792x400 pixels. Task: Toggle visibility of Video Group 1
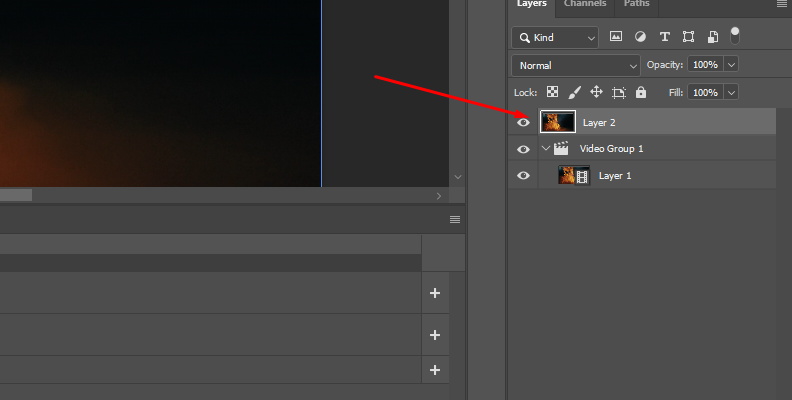click(x=523, y=149)
